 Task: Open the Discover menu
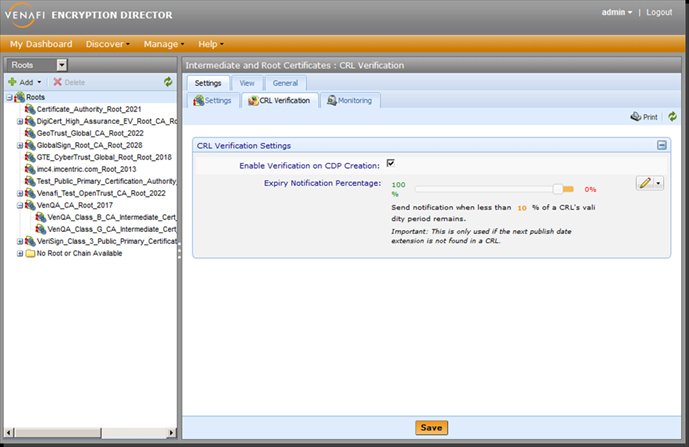pos(108,44)
